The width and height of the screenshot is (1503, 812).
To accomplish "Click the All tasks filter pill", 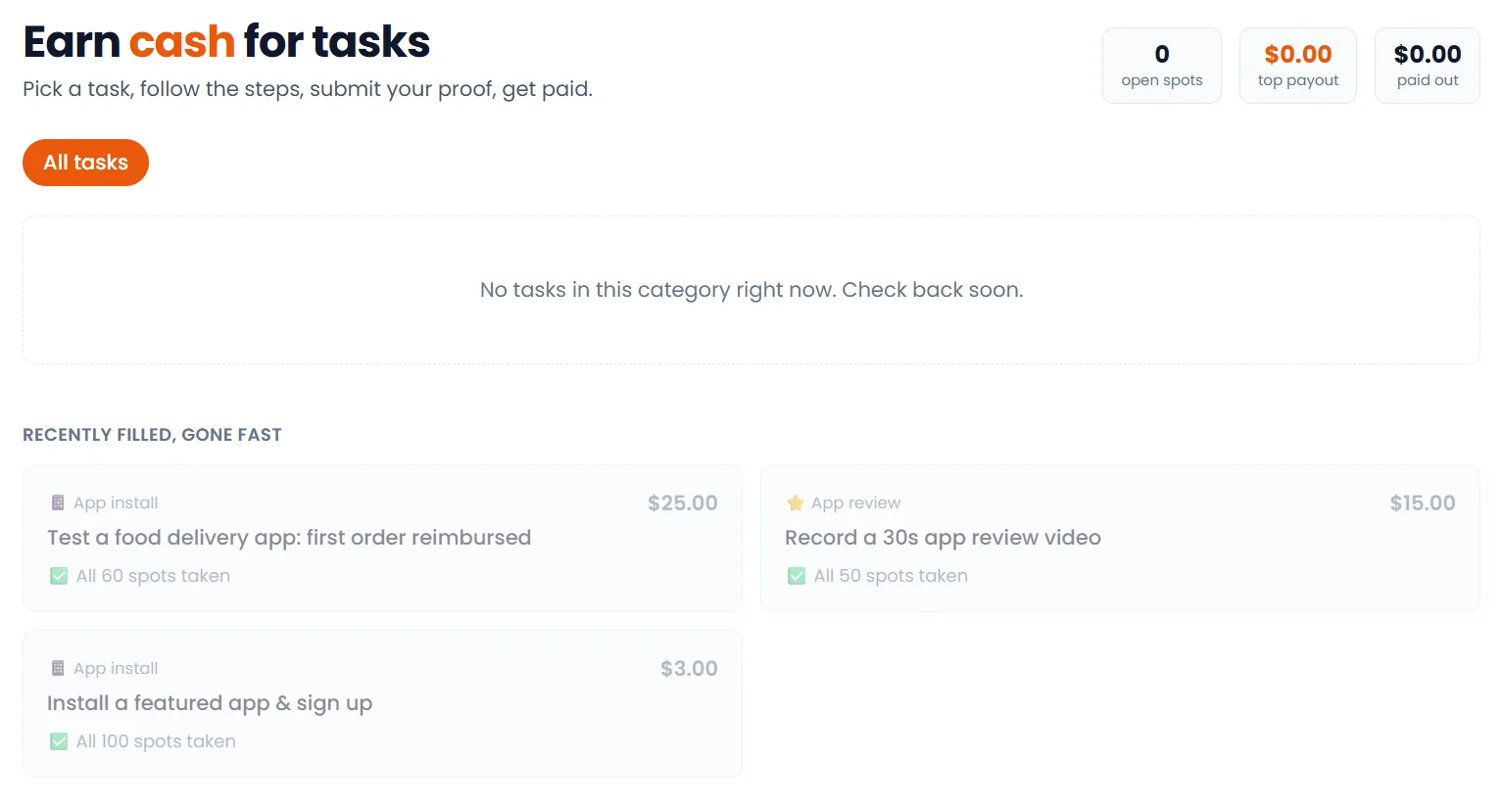I will coord(85,163).
